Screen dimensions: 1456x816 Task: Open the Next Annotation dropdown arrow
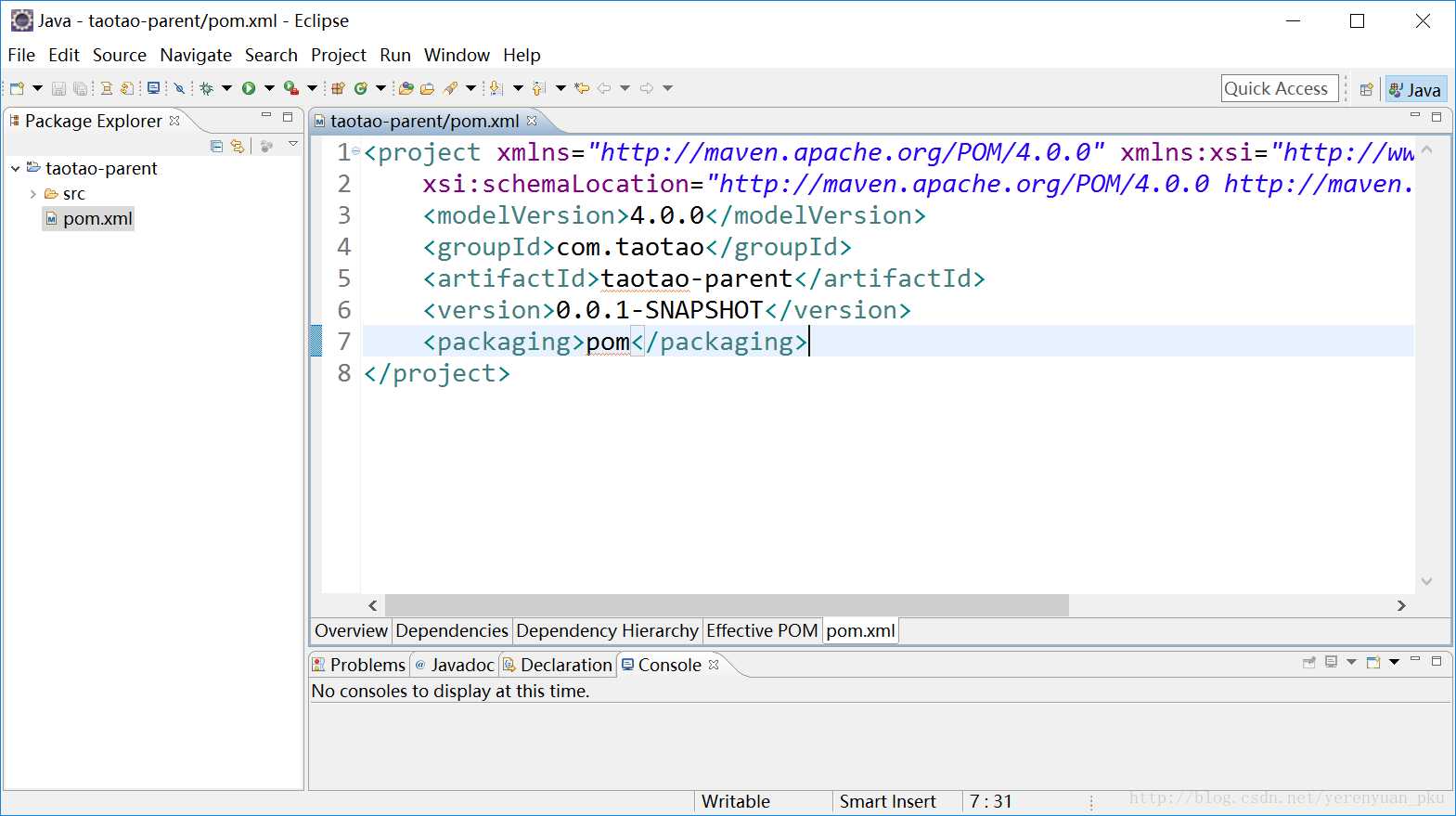click(518, 88)
